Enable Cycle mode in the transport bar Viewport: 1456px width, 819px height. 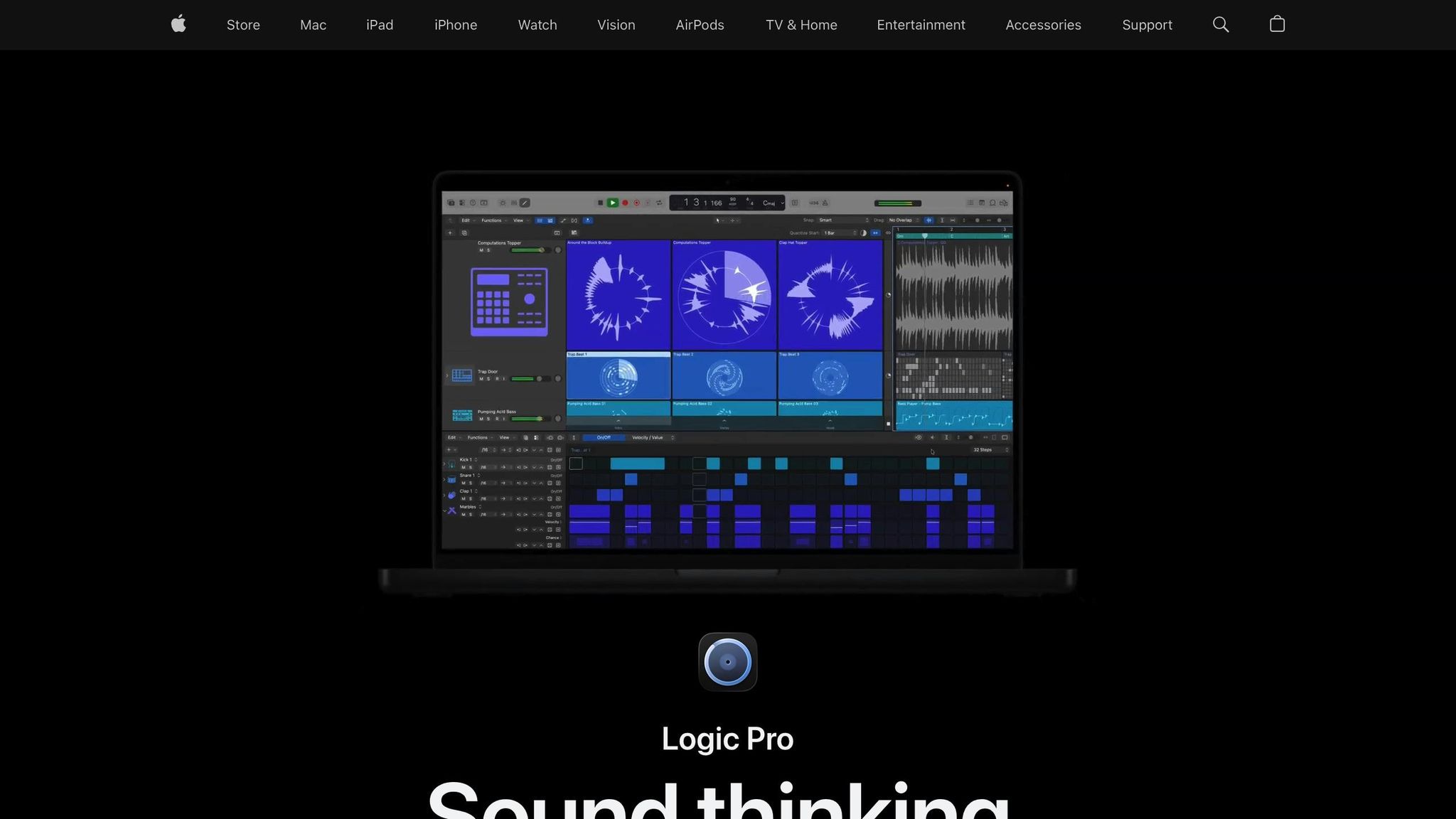(x=660, y=203)
